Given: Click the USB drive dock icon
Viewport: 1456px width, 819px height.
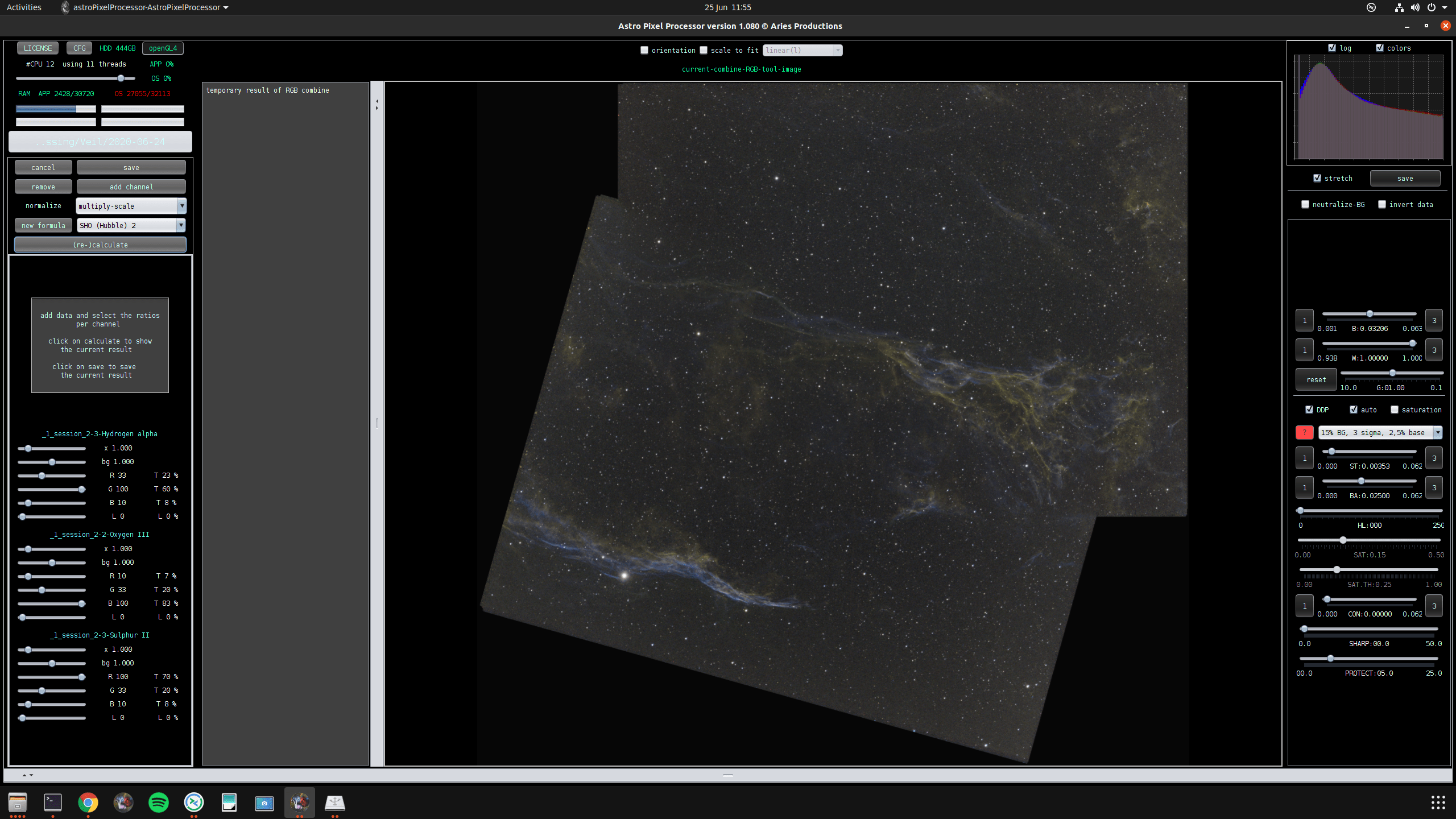Looking at the screenshot, I should click(335, 803).
